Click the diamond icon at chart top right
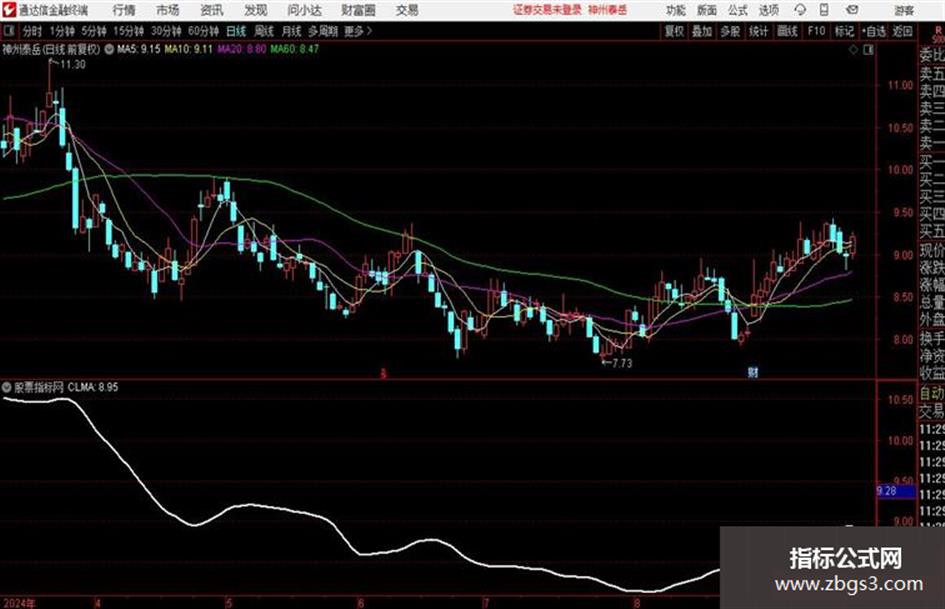Image resolution: width=945 pixels, height=609 pixels. (x=853, y=50)
